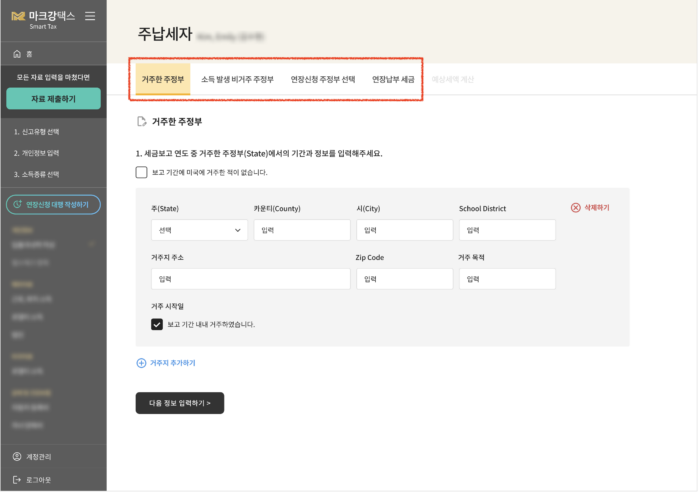
Task: Click the 로그아웃 logout icon
Action: (17, 480)
